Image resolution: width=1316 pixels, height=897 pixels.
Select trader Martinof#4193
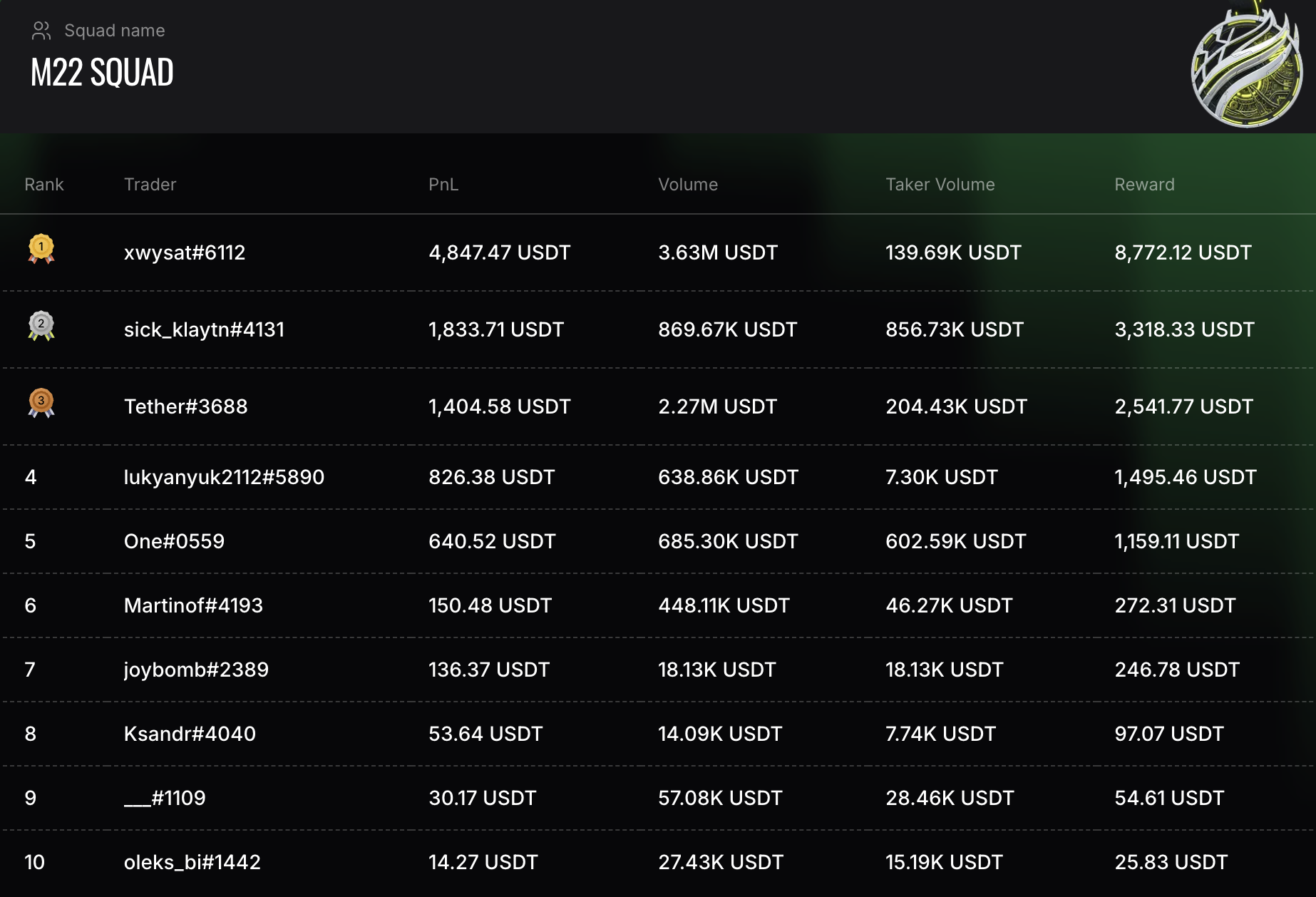[193, 605]
